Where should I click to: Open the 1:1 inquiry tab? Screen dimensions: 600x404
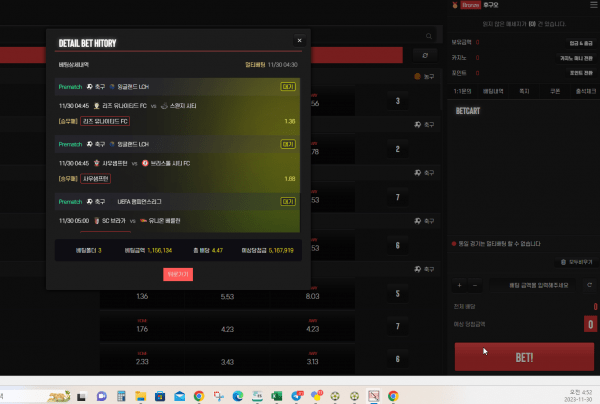click(x=462, y=91)
